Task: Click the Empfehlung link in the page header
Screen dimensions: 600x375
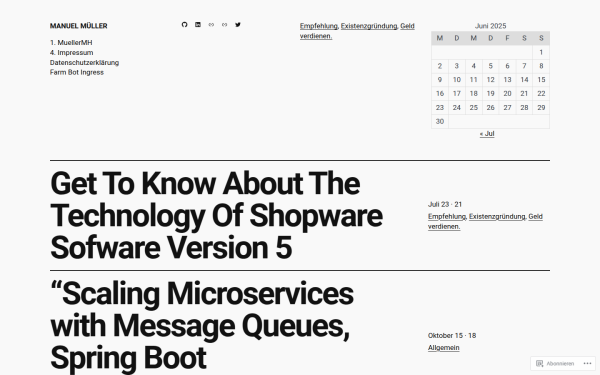Action: click(319, 26)
